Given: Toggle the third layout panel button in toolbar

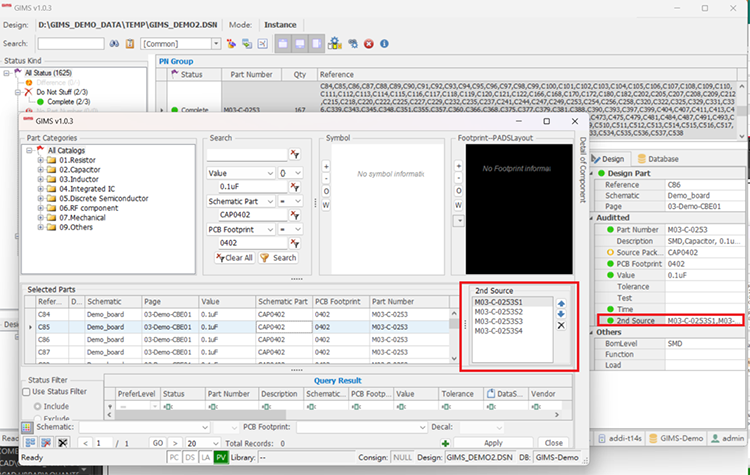Looking at the screenshot, I should tap(316, 44).
